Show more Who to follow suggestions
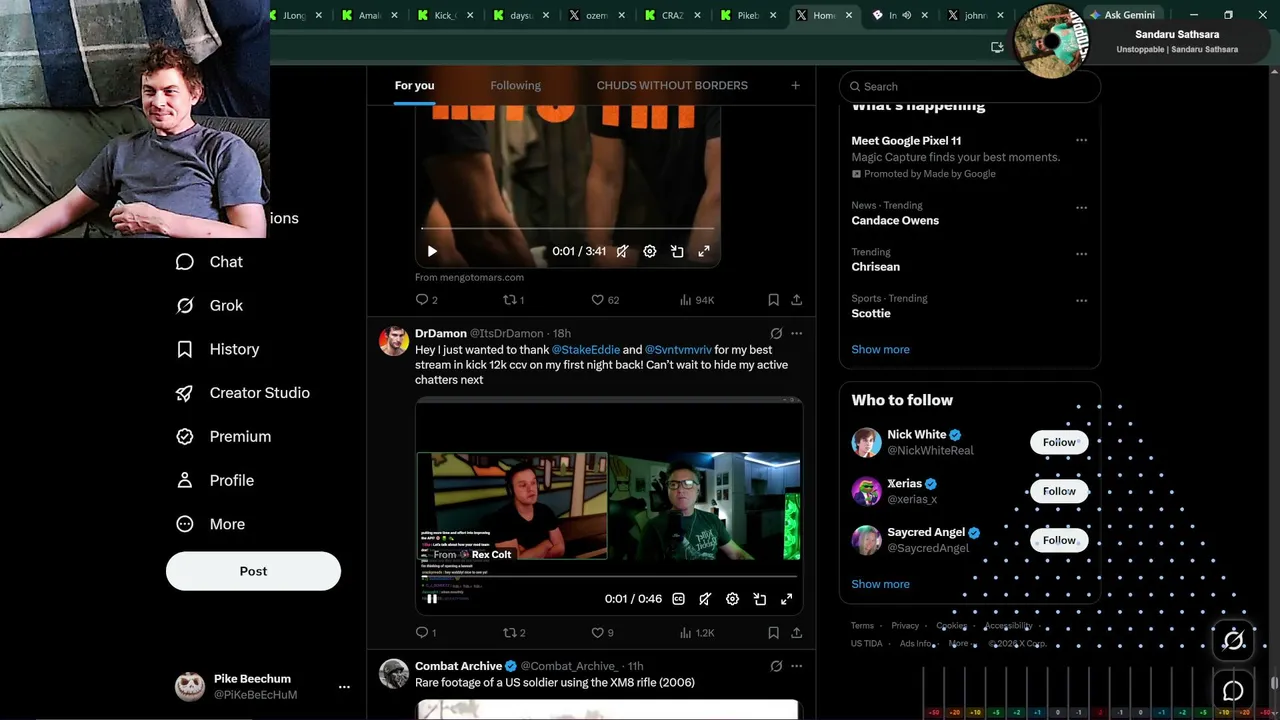The image size is (1280, 720). (880, 584)
